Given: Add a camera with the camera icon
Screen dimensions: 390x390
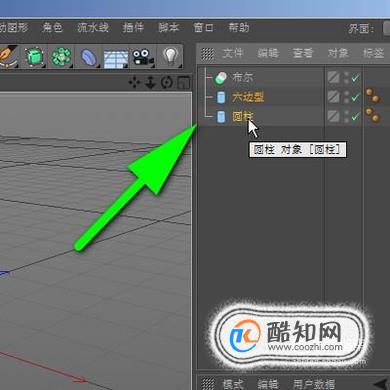Looking at the screenshot, I should coord(143,57).
